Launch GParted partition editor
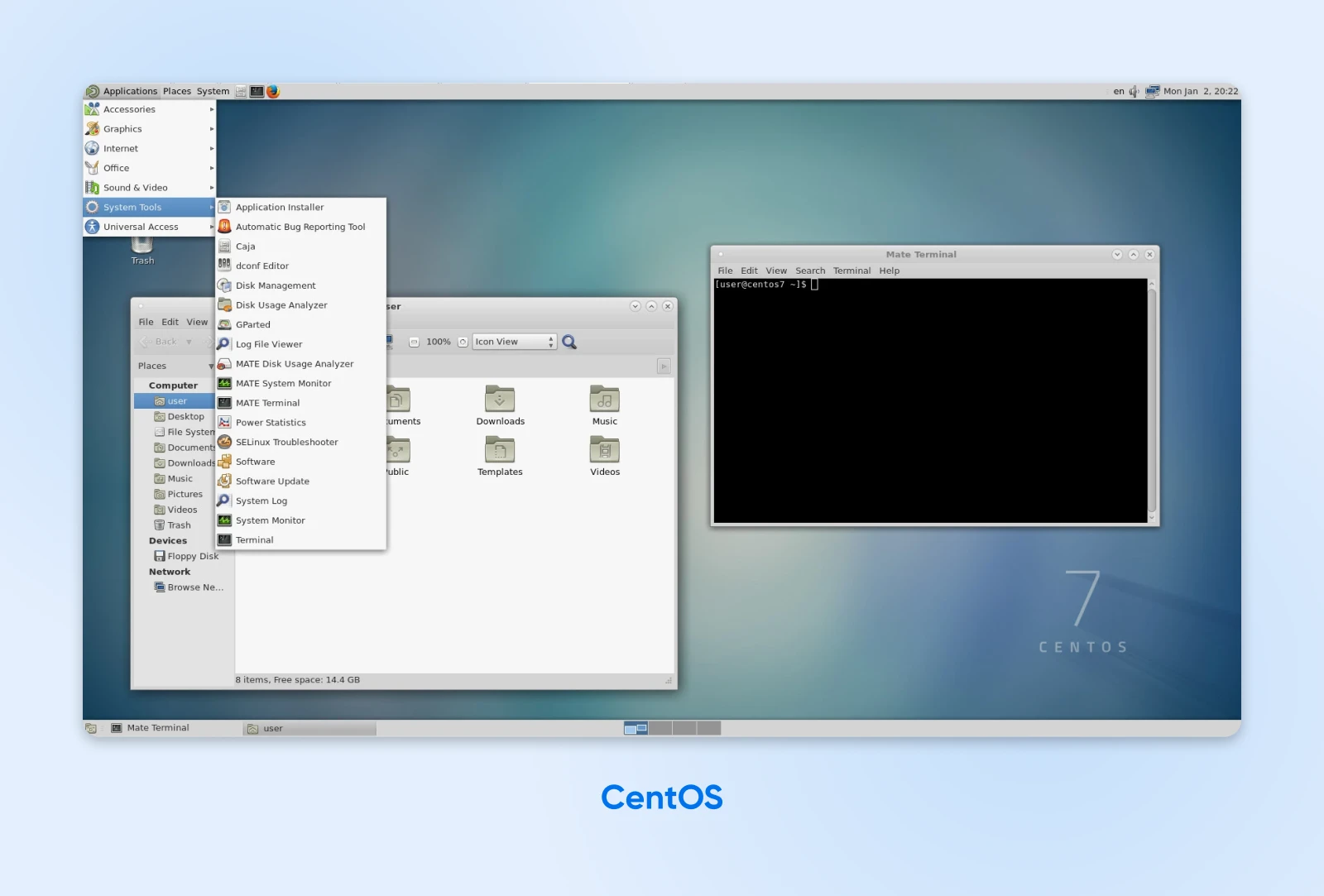The height and width of the screenshot is (896, 1324). (300, 324)
